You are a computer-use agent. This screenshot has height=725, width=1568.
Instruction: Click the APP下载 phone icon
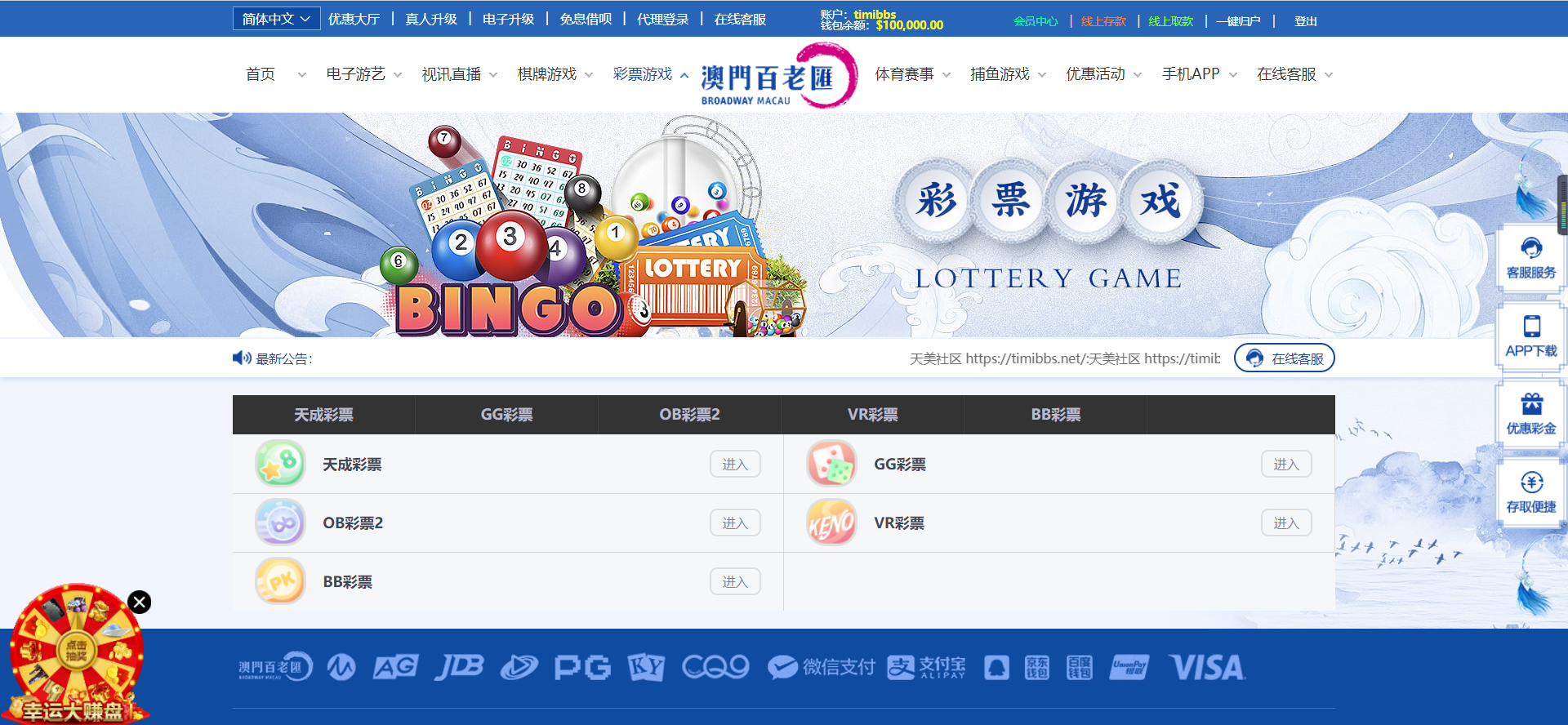[1531, 327]
